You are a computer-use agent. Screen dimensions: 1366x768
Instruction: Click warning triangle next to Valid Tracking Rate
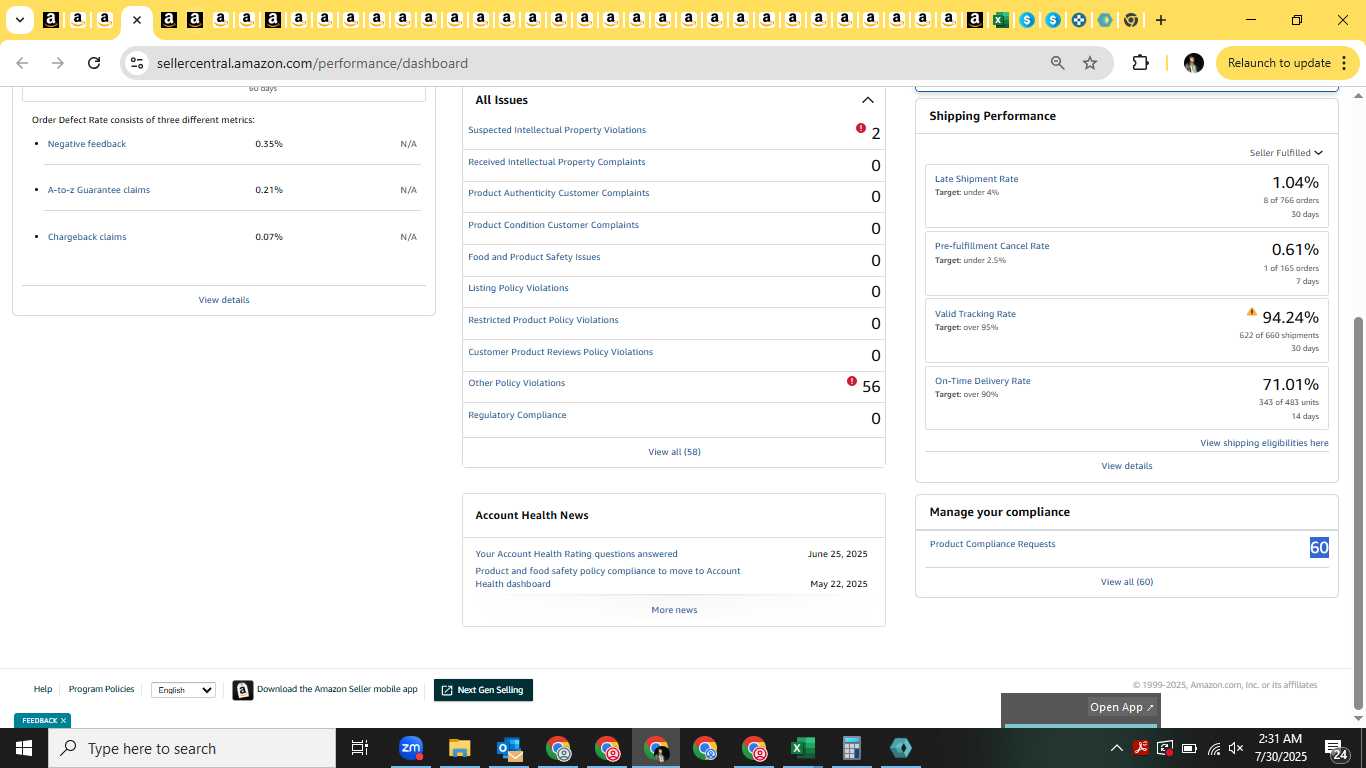coord(1252,312)
